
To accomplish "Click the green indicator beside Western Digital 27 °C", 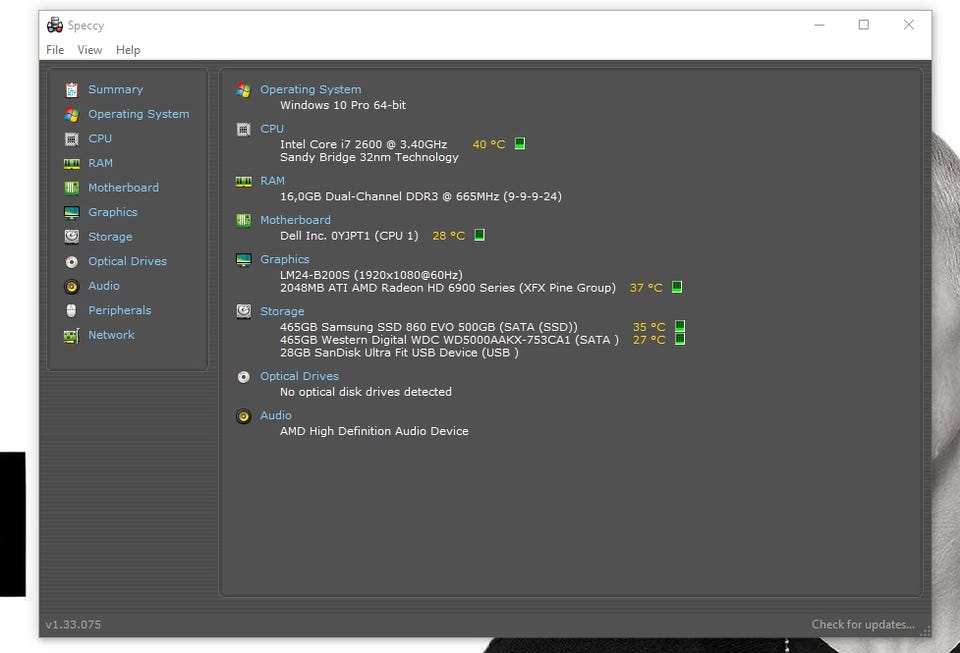I will coord(680,338).
